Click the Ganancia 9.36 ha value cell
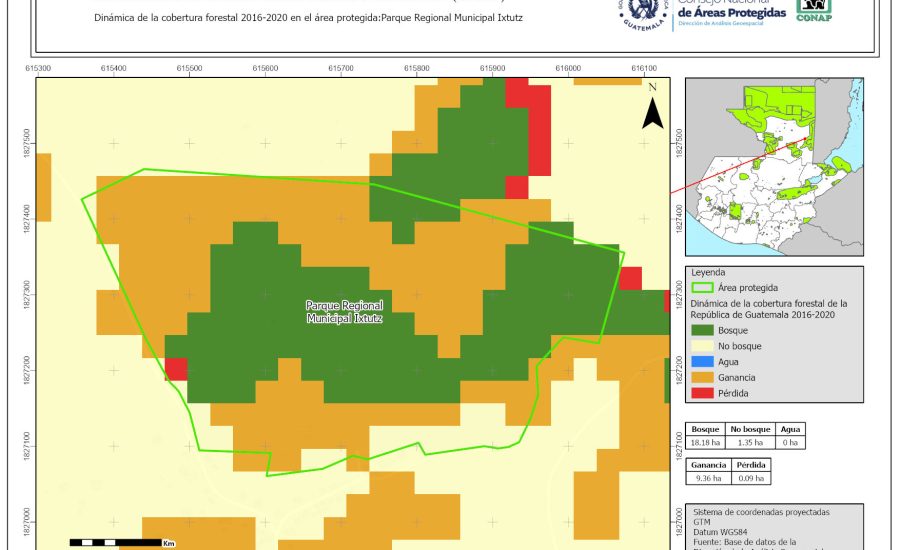Viewport: 900px width, 550px height. pyautogui.click(x=706, y=479)
